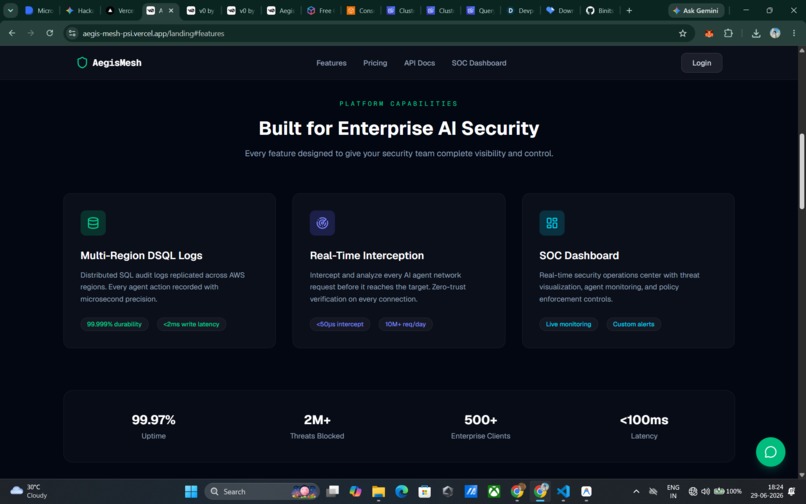This screenshot has width=806, height=504.
Task: Open the browser Downloads icon
Action: tap(756, 33)
